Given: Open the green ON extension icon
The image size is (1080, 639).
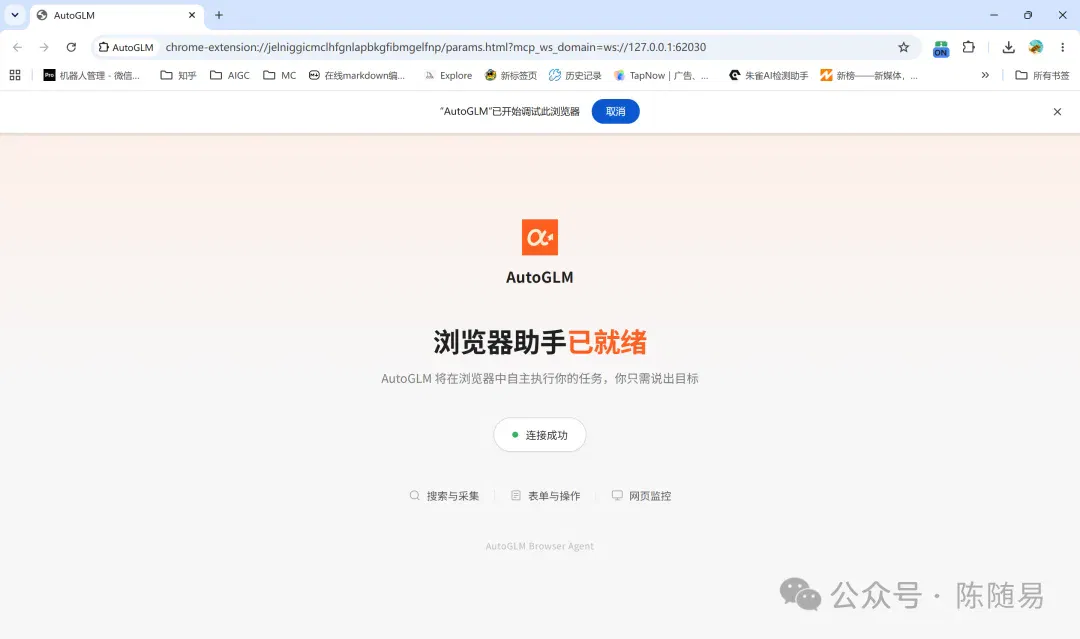Looking at the screenshot, I should click(x=941, y=48).
